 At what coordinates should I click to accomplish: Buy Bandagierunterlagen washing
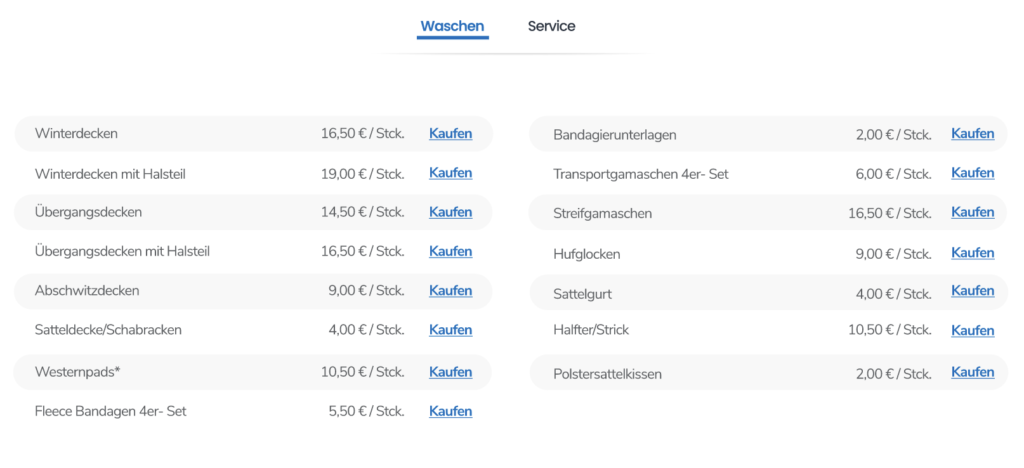pos(972,134)
